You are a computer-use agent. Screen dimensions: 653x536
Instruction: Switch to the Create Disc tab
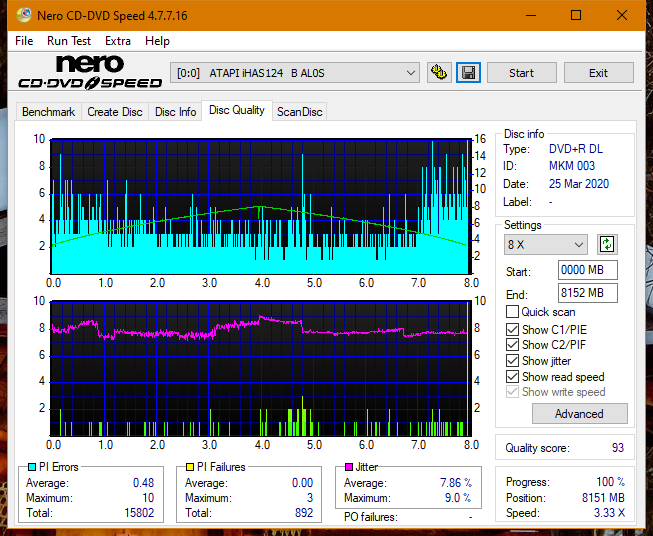point(115,112)
